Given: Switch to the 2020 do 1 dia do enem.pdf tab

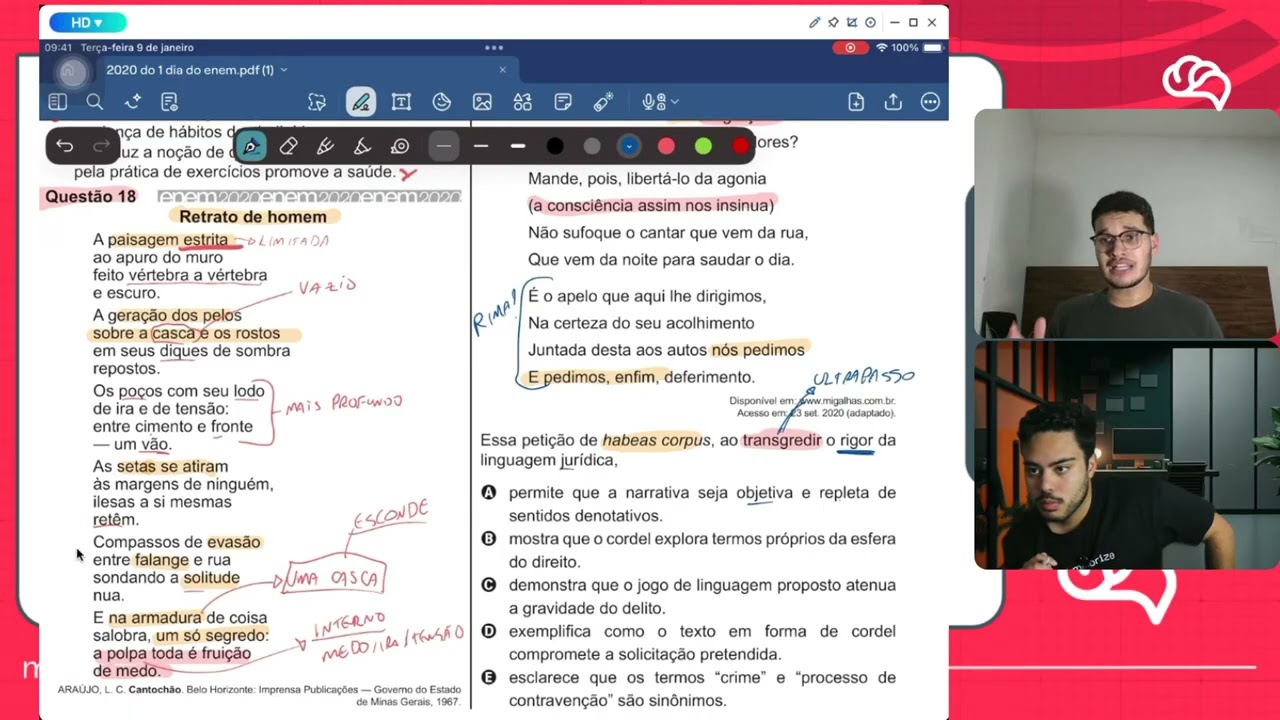Looking at the screenshot, I should coord(190,70).
